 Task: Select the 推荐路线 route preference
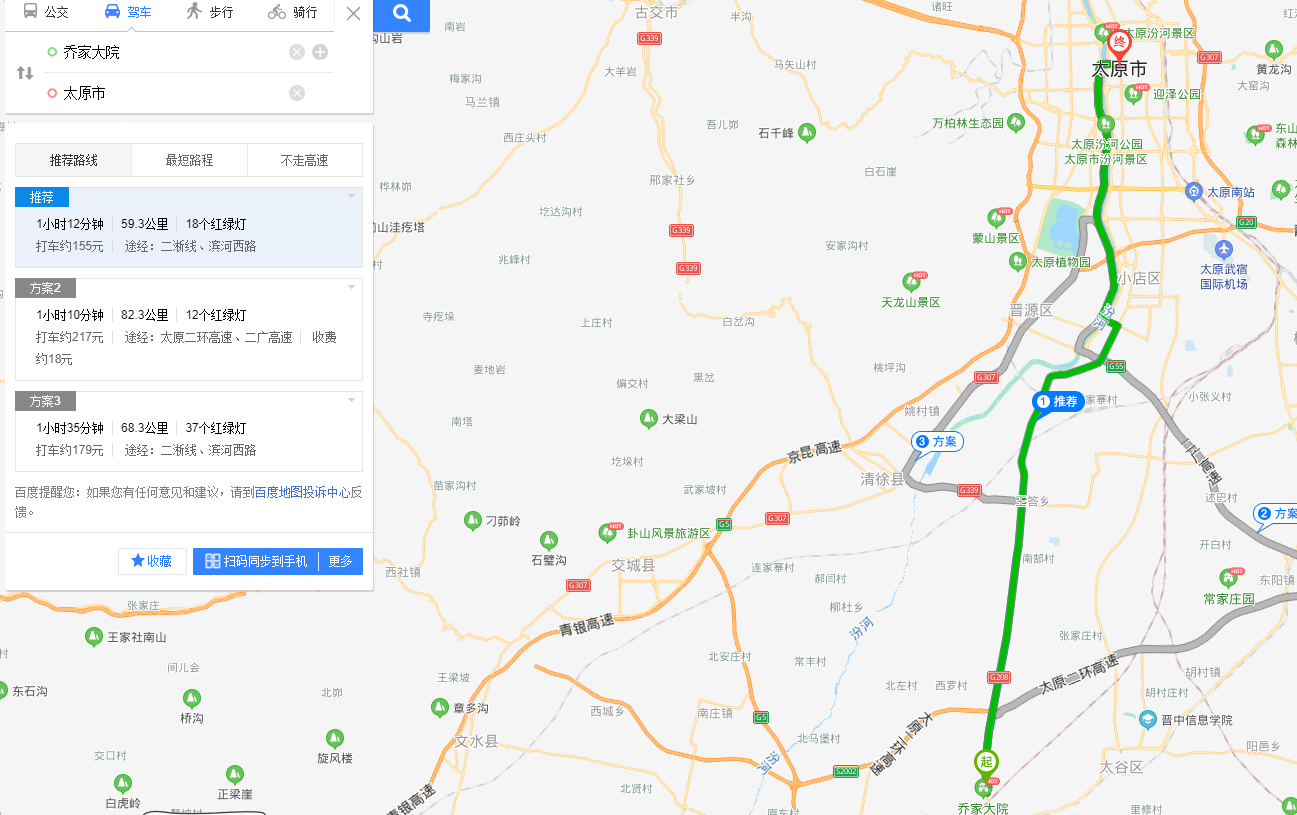(73, 160)
